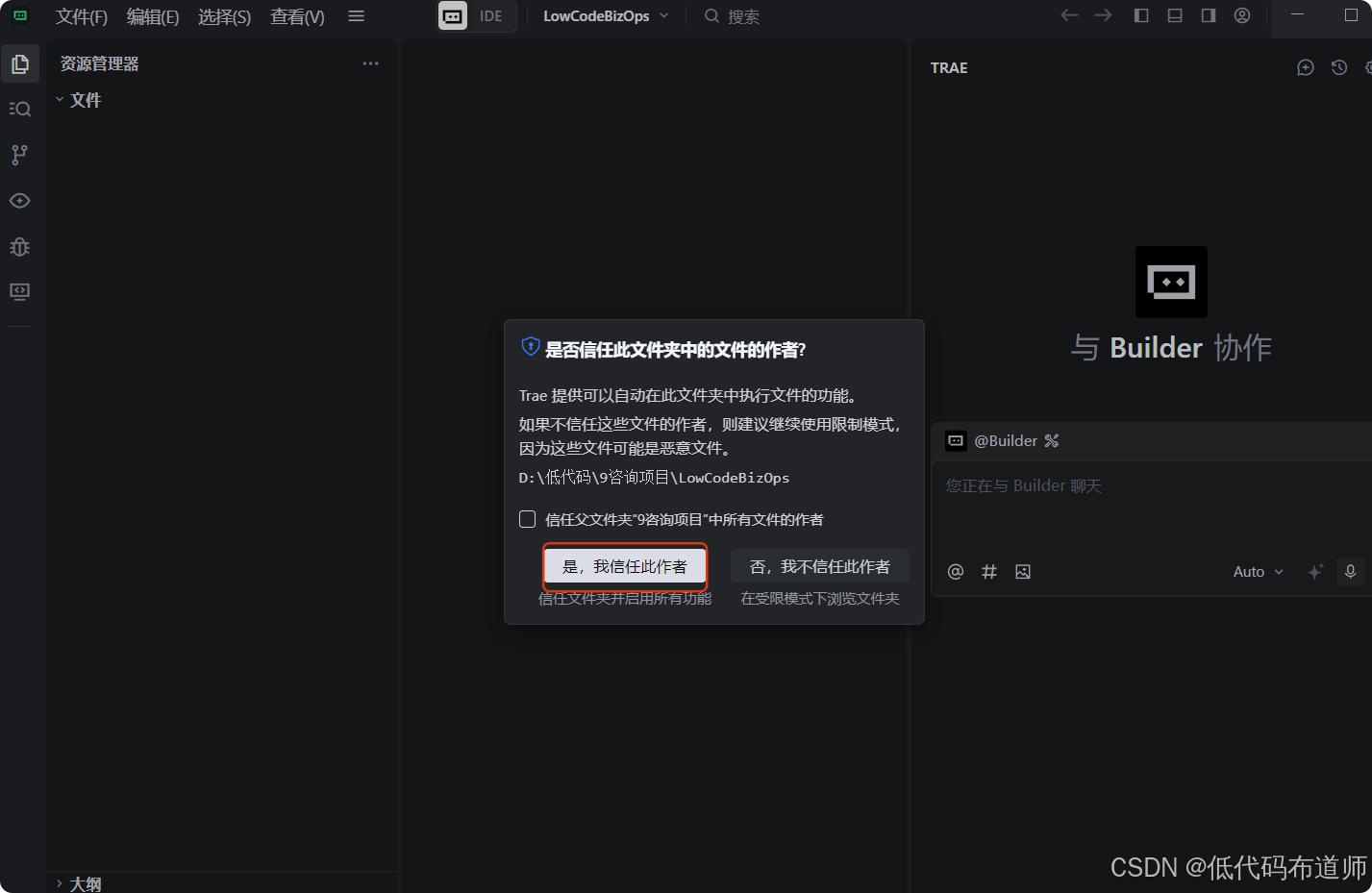Click the TRAE panel title
1372x893 pixels.
(x=949, y=67)
